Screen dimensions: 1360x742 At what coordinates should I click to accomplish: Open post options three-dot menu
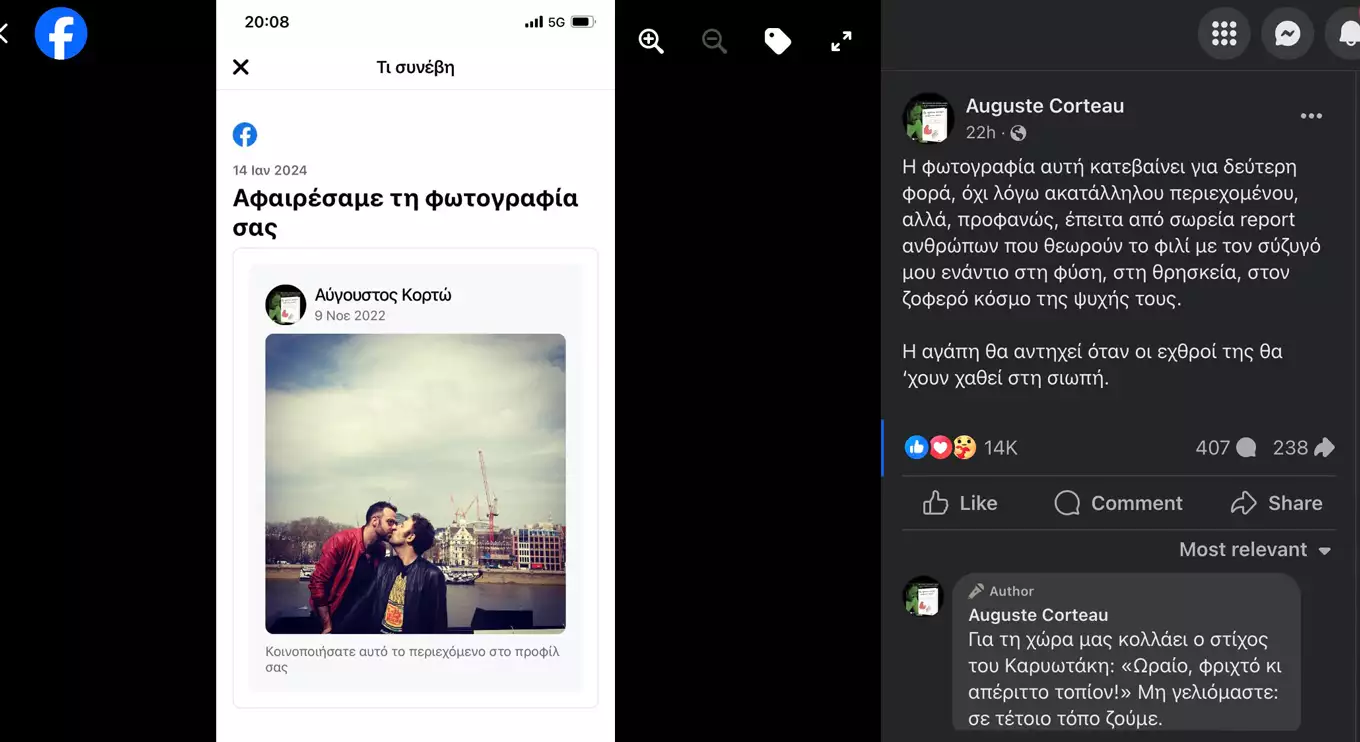(1310, 117)
